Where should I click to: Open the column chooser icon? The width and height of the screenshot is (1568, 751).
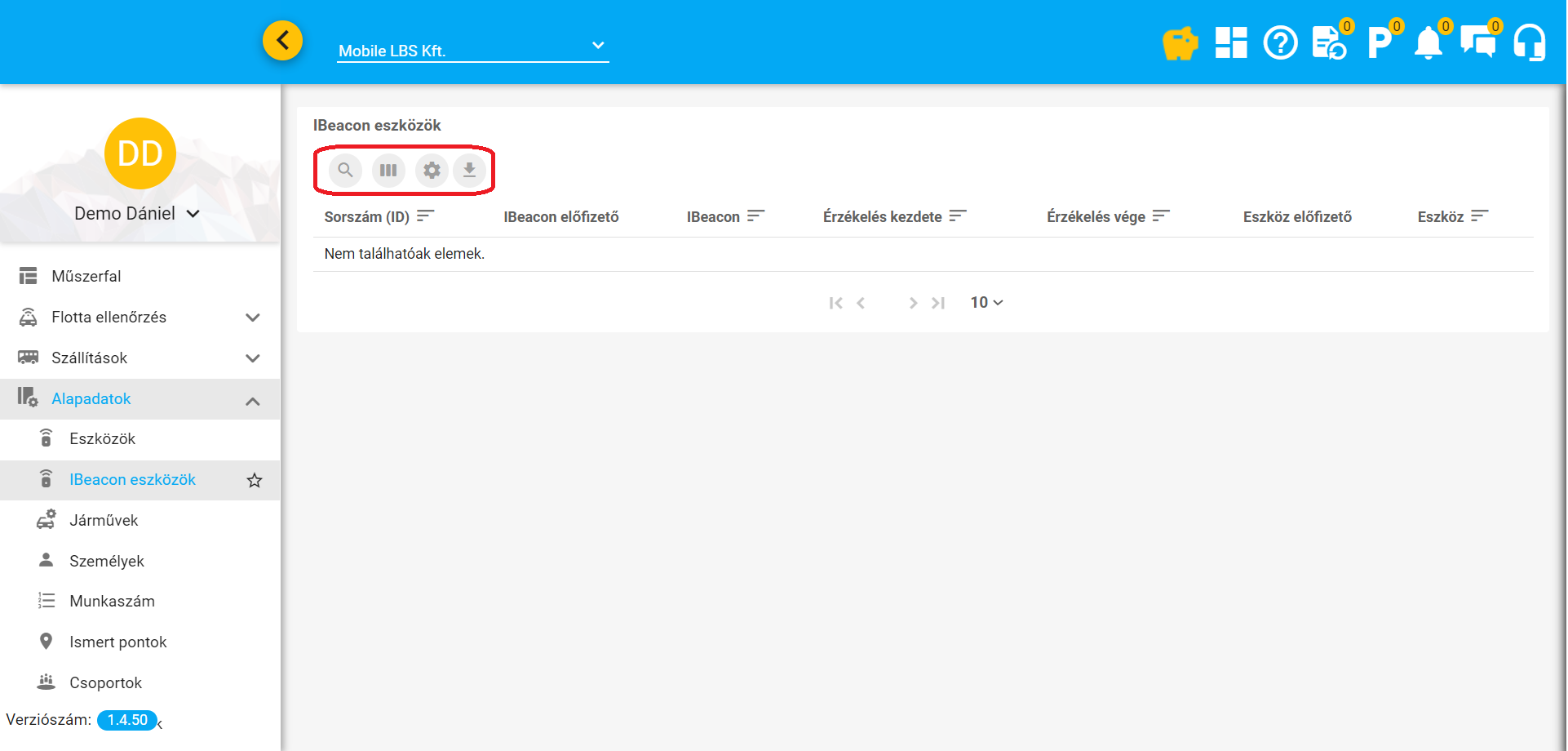[388, 171]
